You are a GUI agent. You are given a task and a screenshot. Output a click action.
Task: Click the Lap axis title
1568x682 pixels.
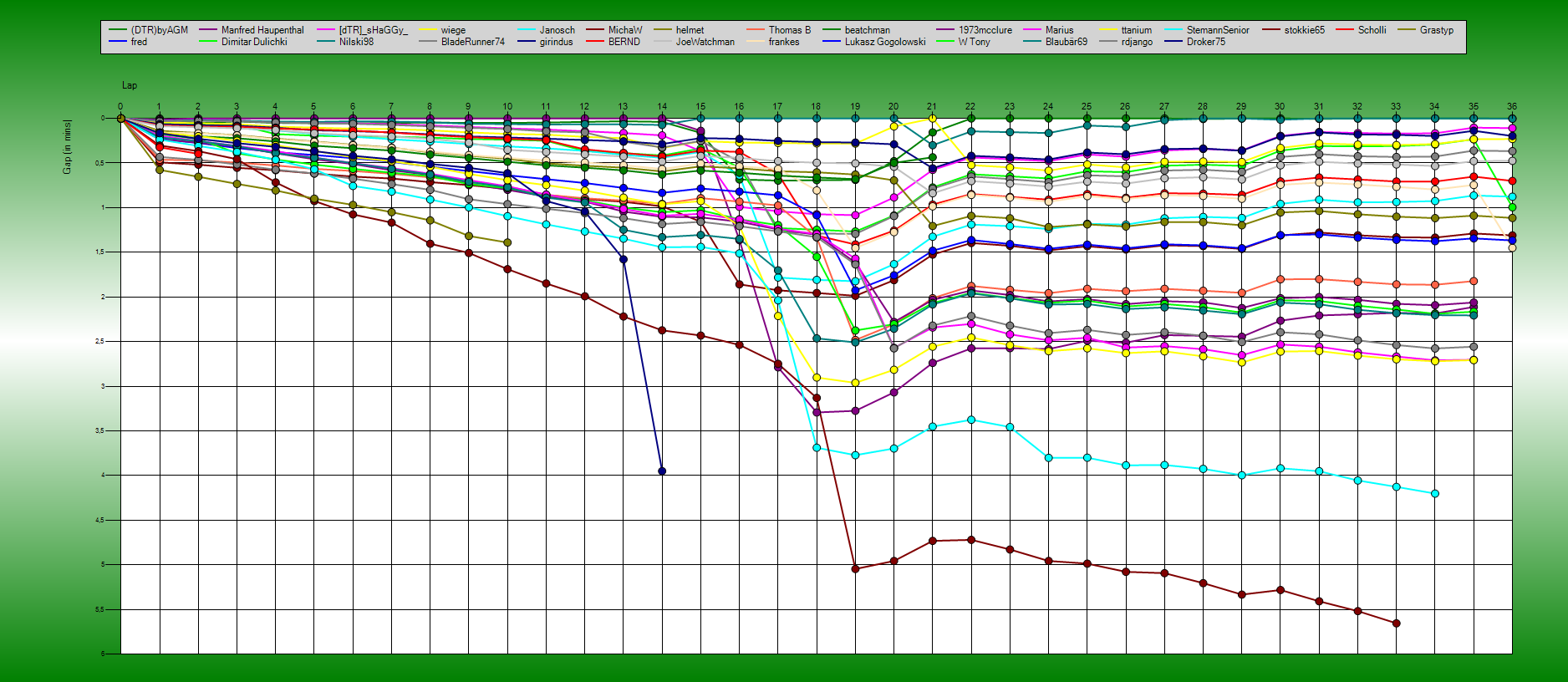click(x=130, y=85)
